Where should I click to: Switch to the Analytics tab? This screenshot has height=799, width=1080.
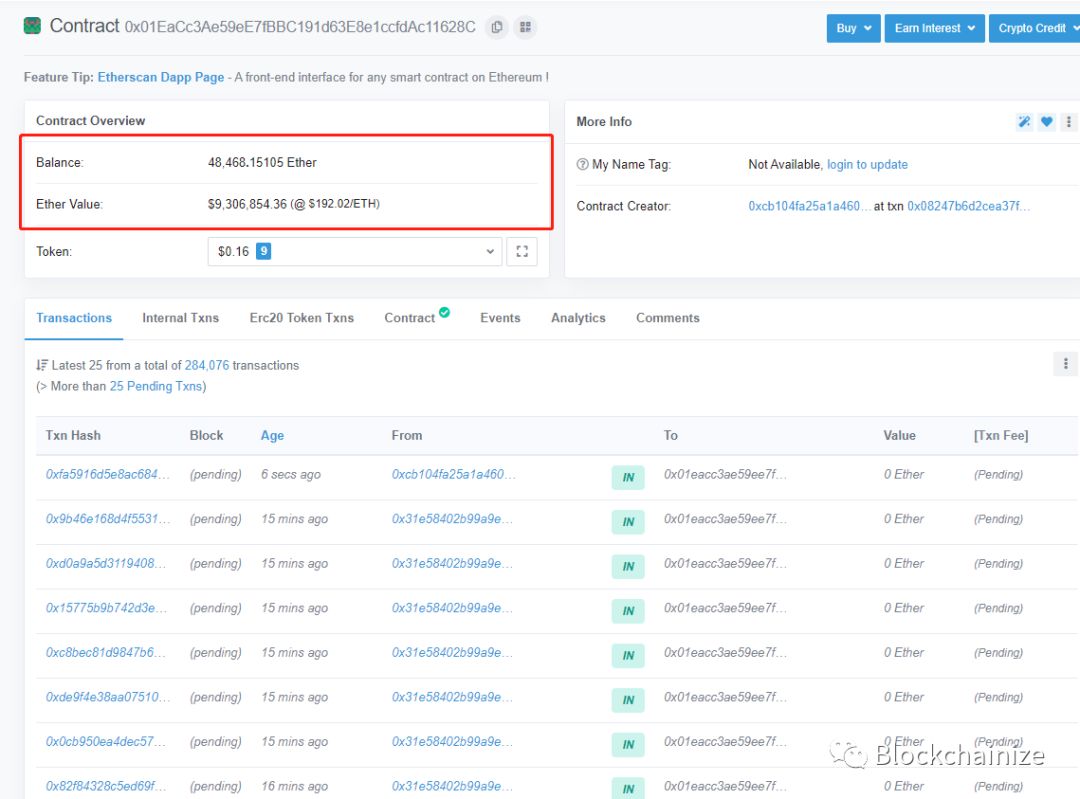pyautogui.click(x=578, y=318)
